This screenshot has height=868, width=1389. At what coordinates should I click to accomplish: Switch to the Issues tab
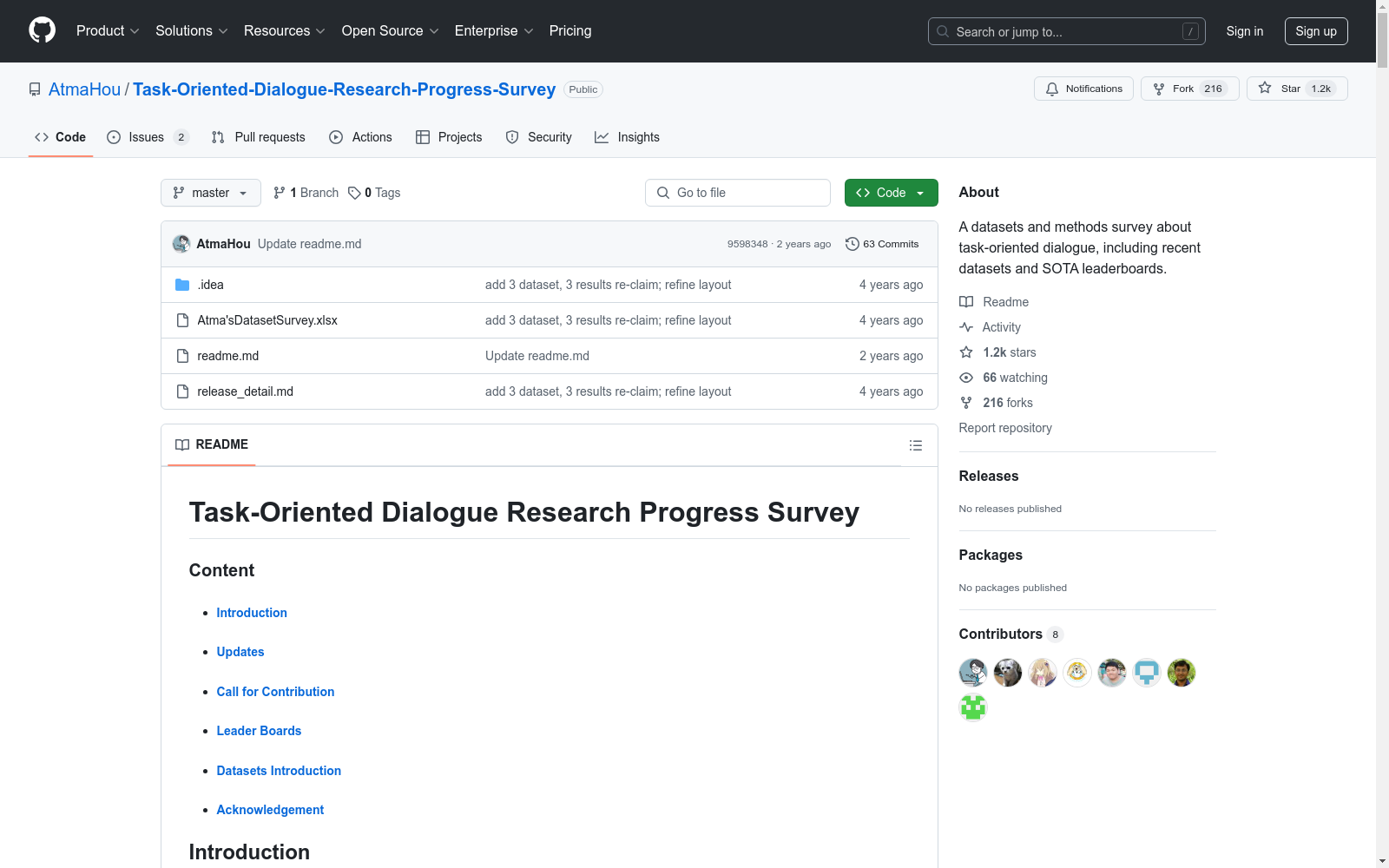tap(148, 137)
